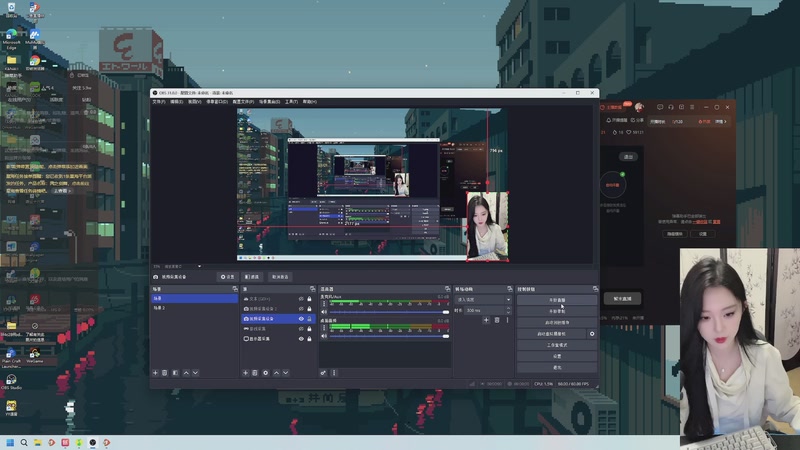The width and height of the screenshot is (800, 450).
Task: Toggle the lock on the 游戏采集 source
Action: (309, 329)
